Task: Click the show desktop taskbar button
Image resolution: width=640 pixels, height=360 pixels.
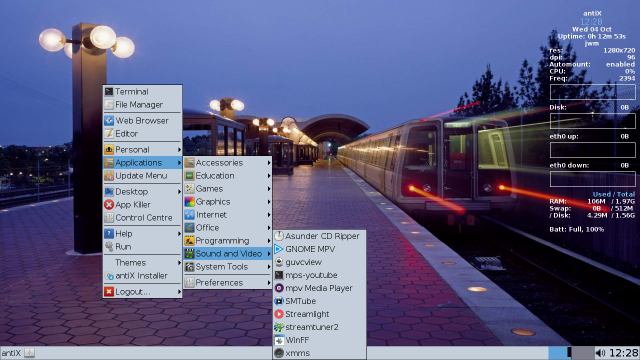Action: pyautogui.click(x=29, y=353)
